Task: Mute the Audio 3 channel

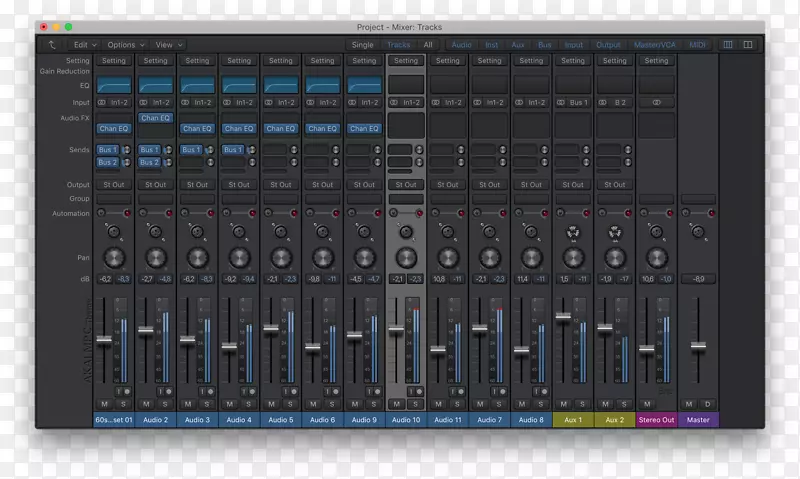Action: pos(187,404)
